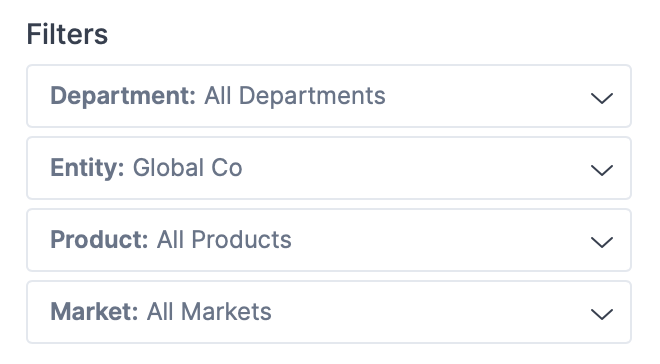Click the chevron icon in Department filter

tap(601, 98)
